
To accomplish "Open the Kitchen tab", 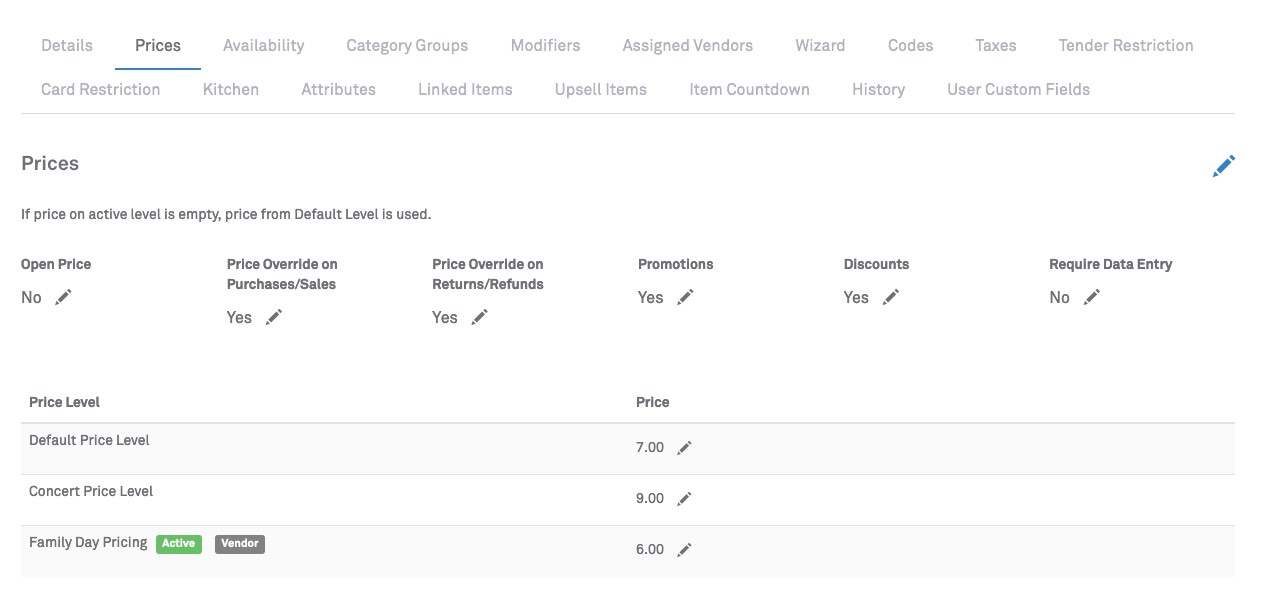I will coord(230,89).
